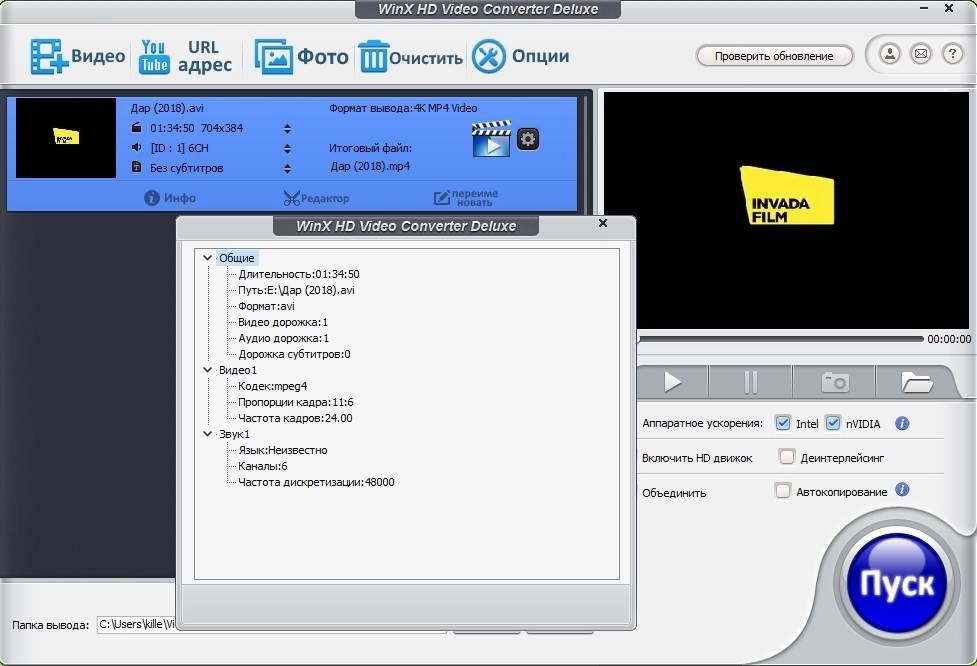977x666 pixels.
Task: Open the question mark help icon
Action: [952, 54]
